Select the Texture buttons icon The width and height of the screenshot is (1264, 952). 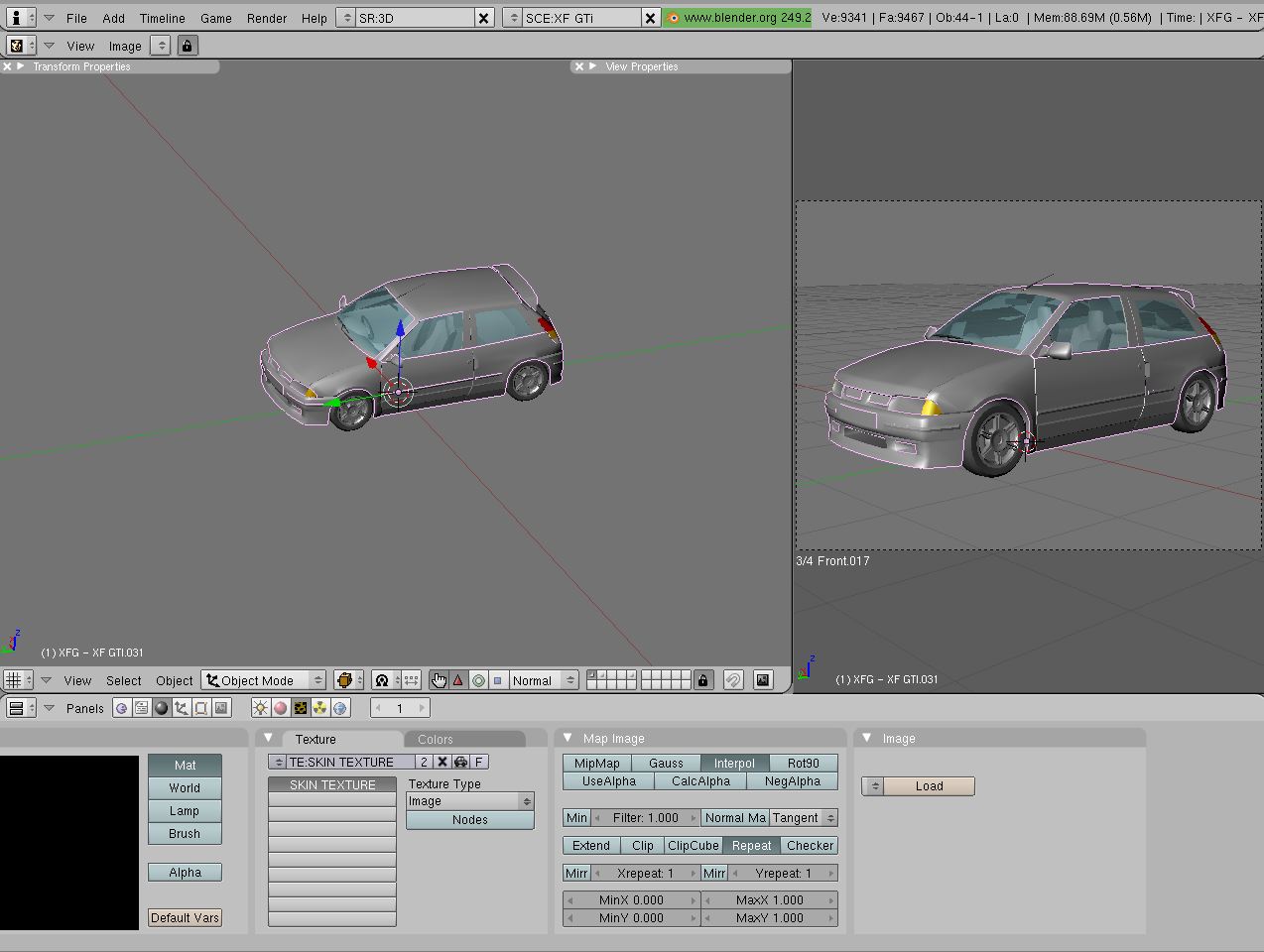[301, 708]
